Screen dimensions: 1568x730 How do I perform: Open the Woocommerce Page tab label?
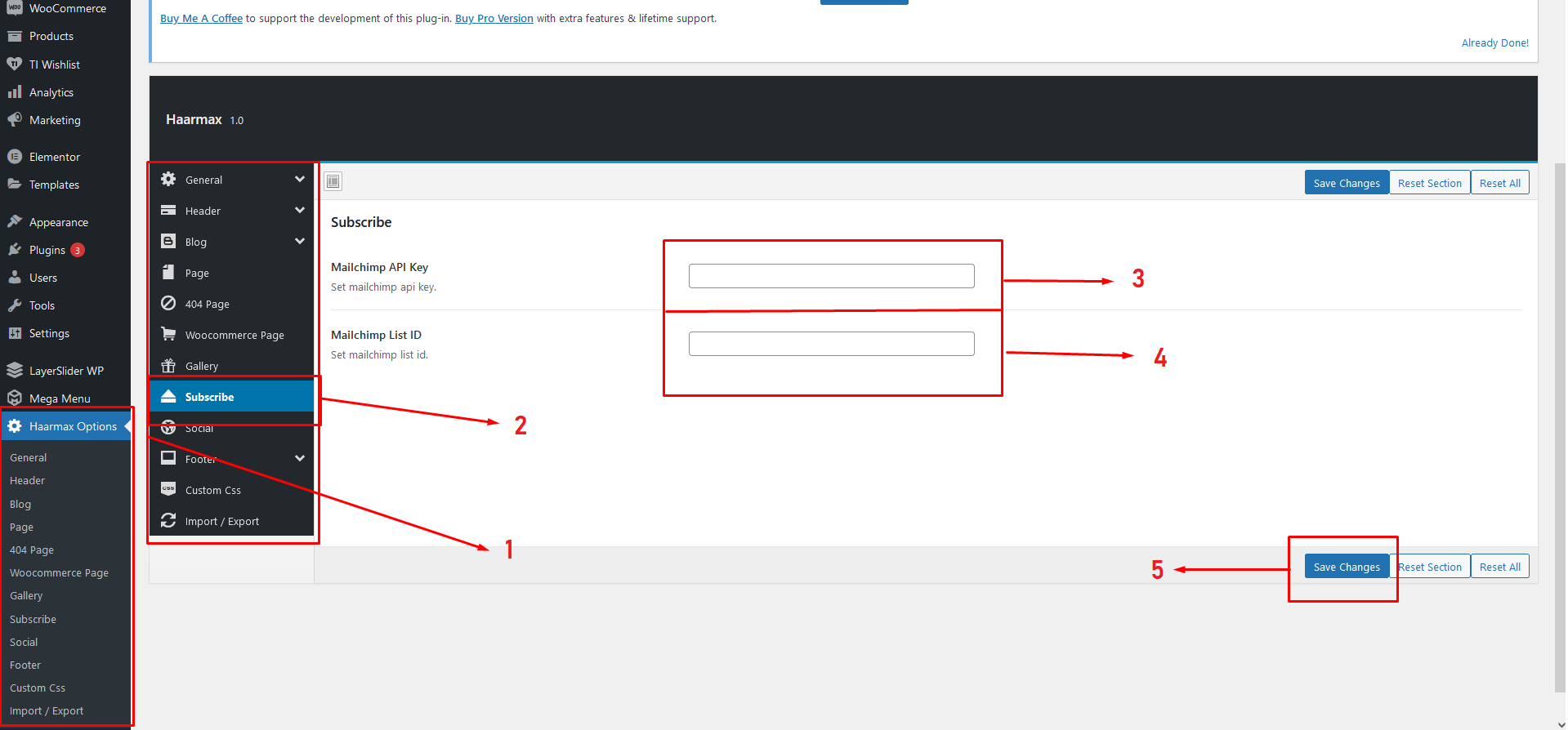[x=235, y=335]
